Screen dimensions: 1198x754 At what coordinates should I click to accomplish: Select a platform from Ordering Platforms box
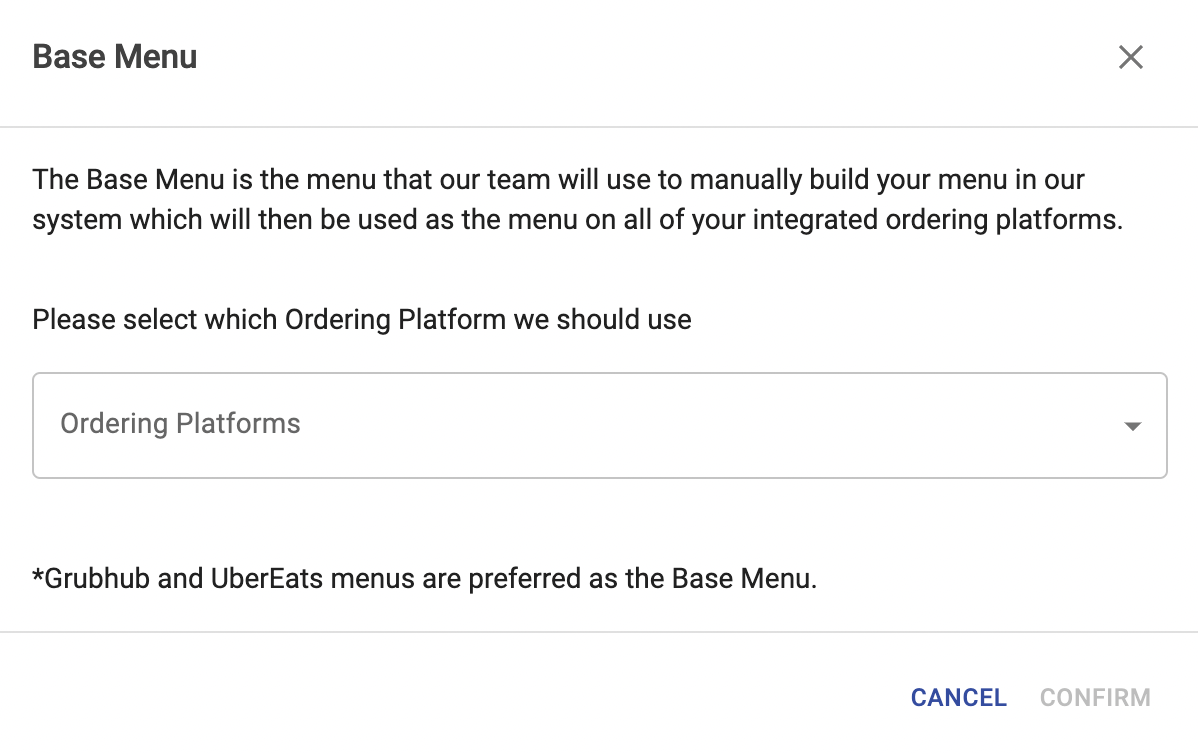599,425
